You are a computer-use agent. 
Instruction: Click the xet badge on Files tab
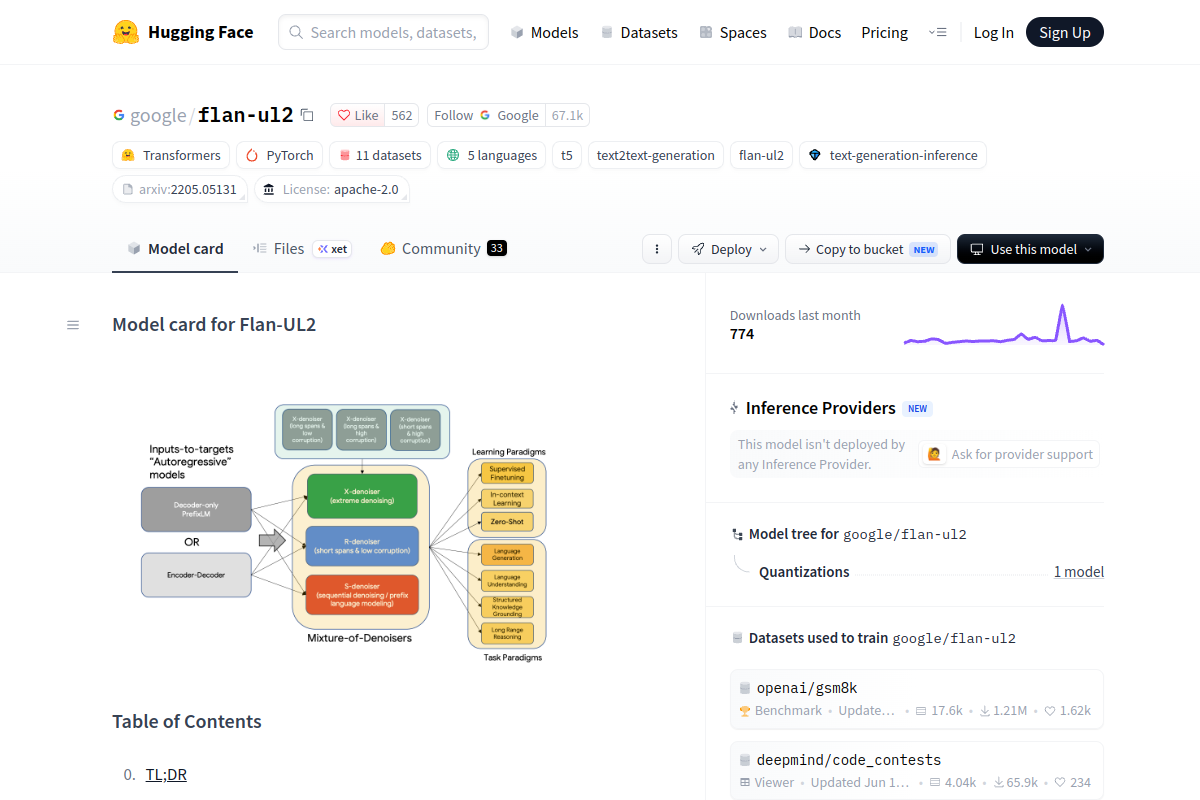click(332, 249)
